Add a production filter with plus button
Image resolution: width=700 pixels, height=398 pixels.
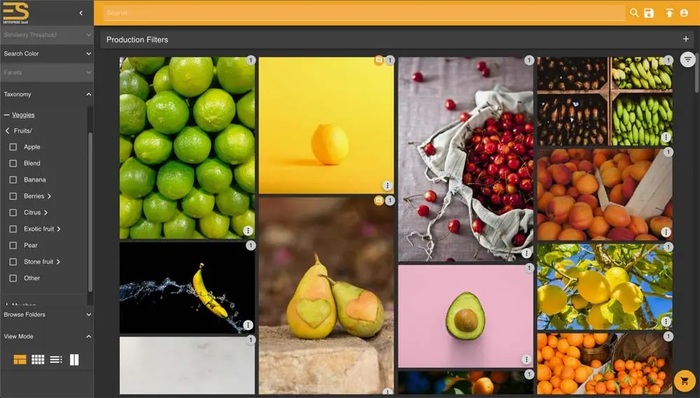(686, 39)
